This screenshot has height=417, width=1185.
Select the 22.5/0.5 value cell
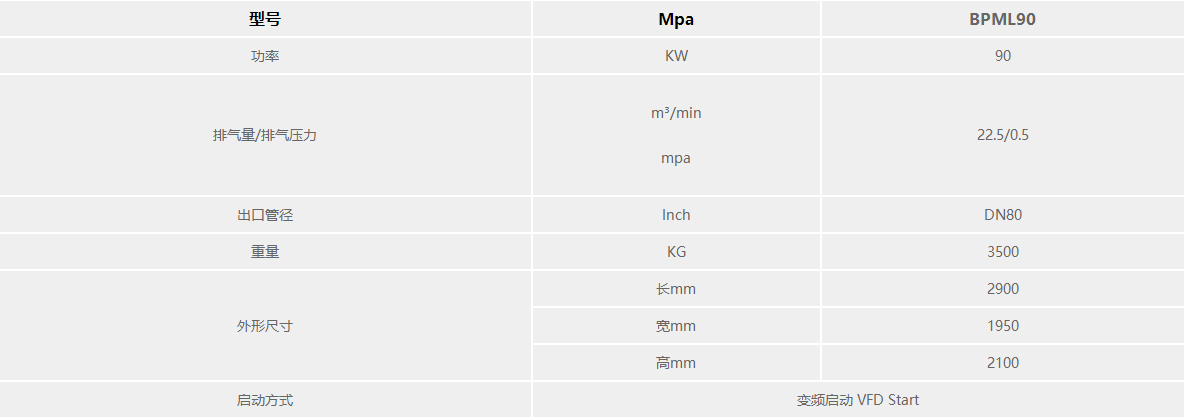tap(1002, 135)
